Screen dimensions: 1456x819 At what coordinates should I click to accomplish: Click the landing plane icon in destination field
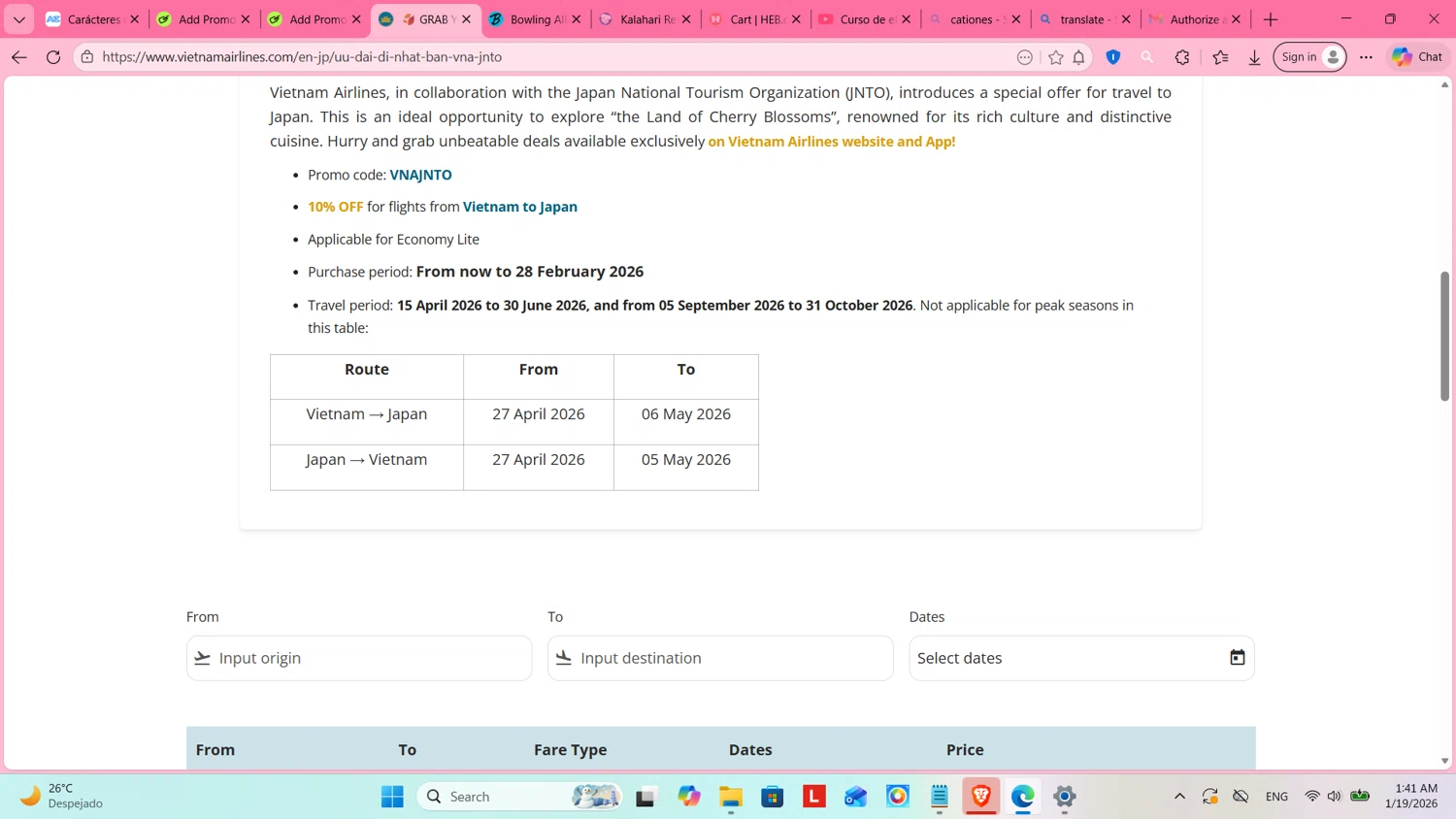(564, 658)
